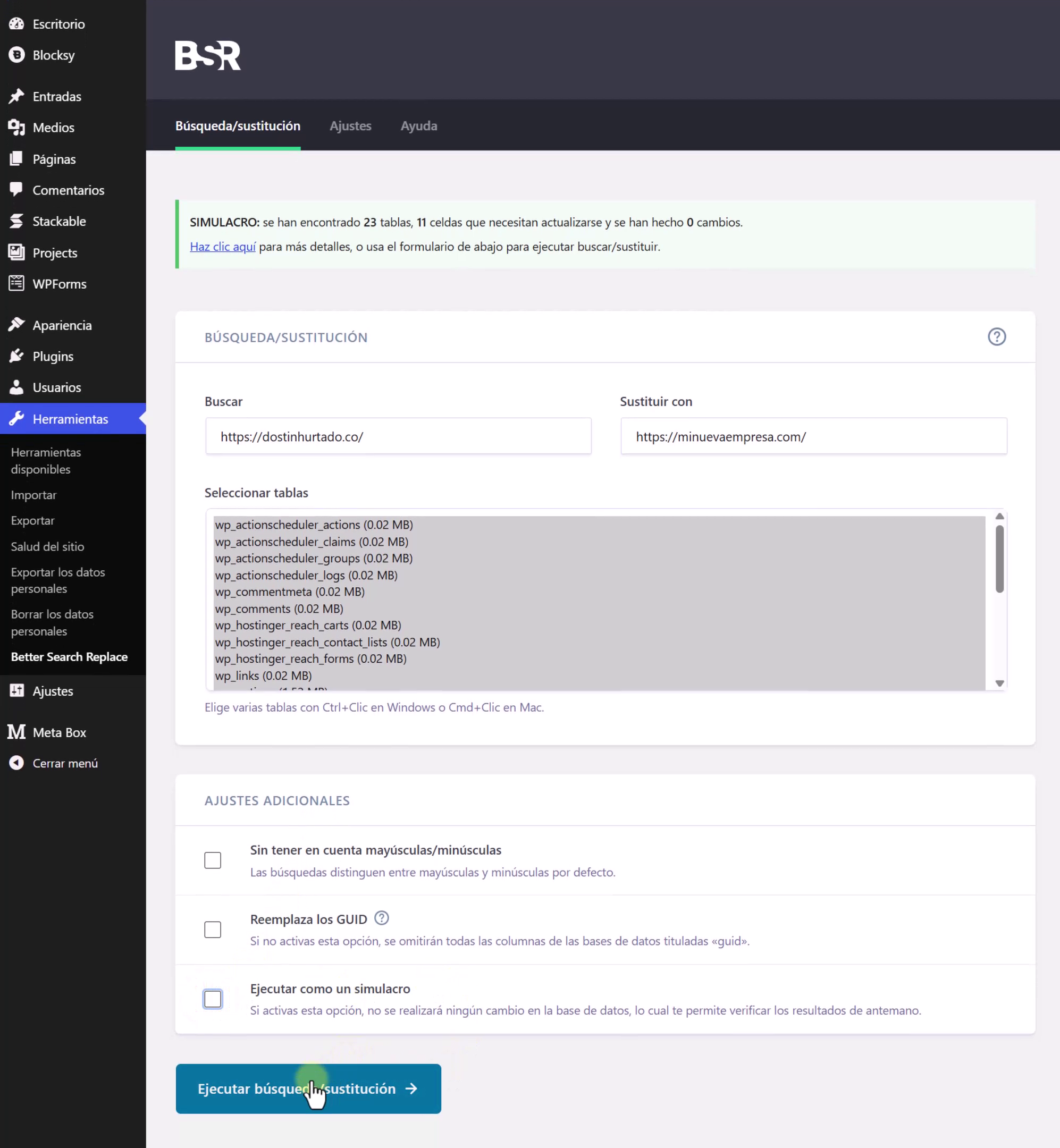
Task: Select wp_hostinger_reach_forms table row
Action: 600,659
